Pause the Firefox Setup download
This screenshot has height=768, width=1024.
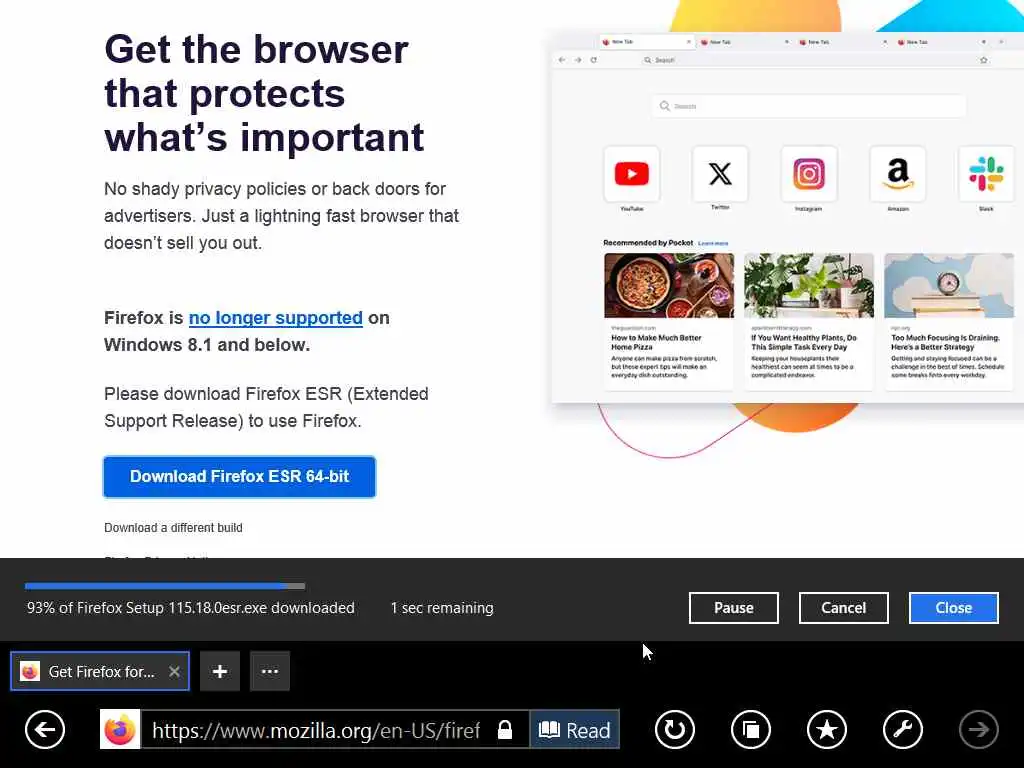click(734, 608)
